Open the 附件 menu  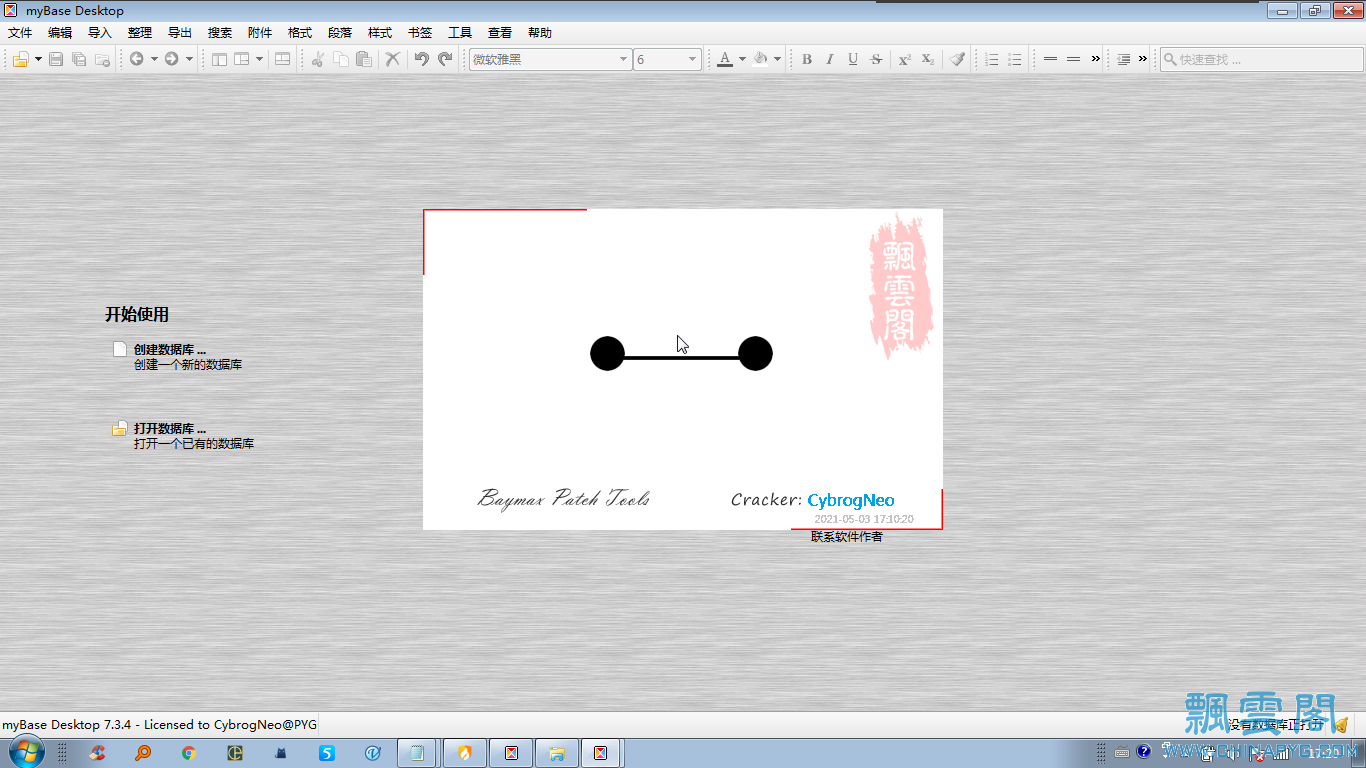(260, 33)
